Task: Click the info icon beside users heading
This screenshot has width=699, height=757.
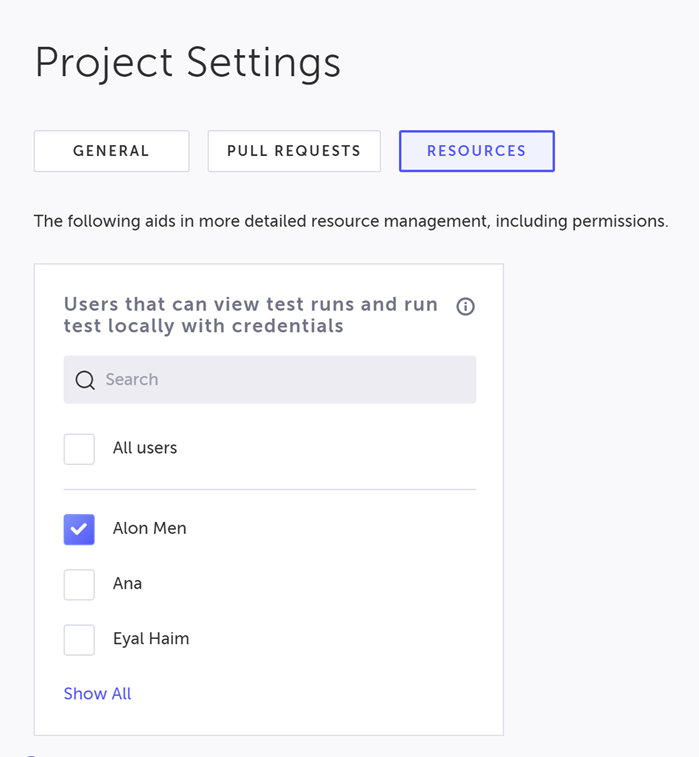Action: [x=465, y=307]
